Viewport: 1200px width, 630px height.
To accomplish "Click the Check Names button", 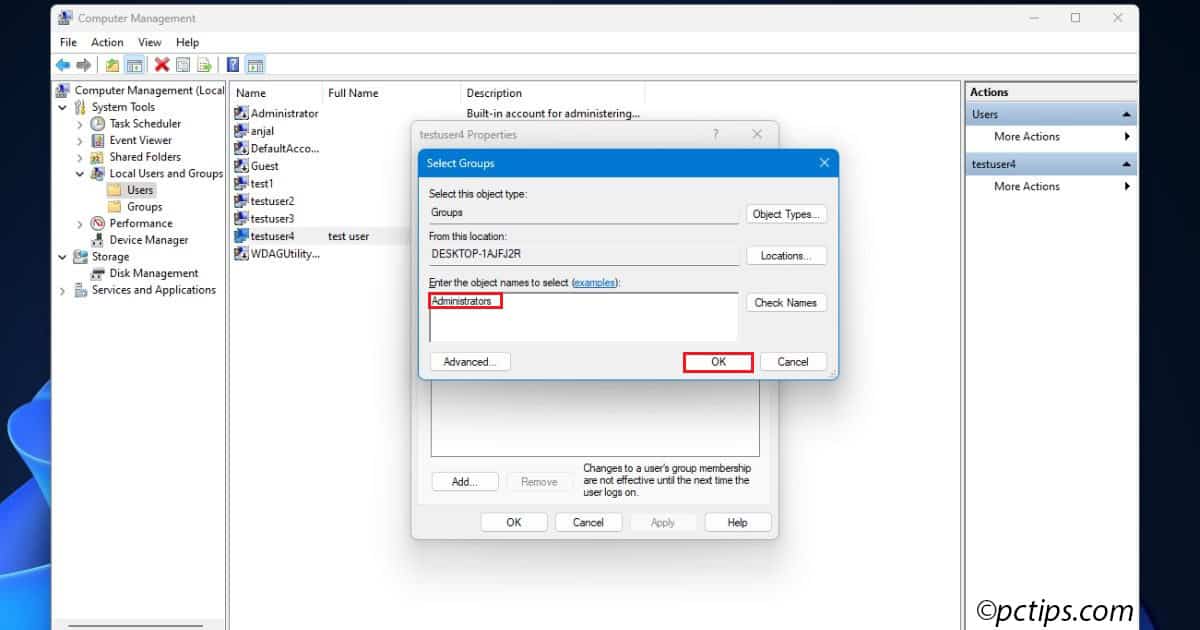I will (x=786, y=302).
